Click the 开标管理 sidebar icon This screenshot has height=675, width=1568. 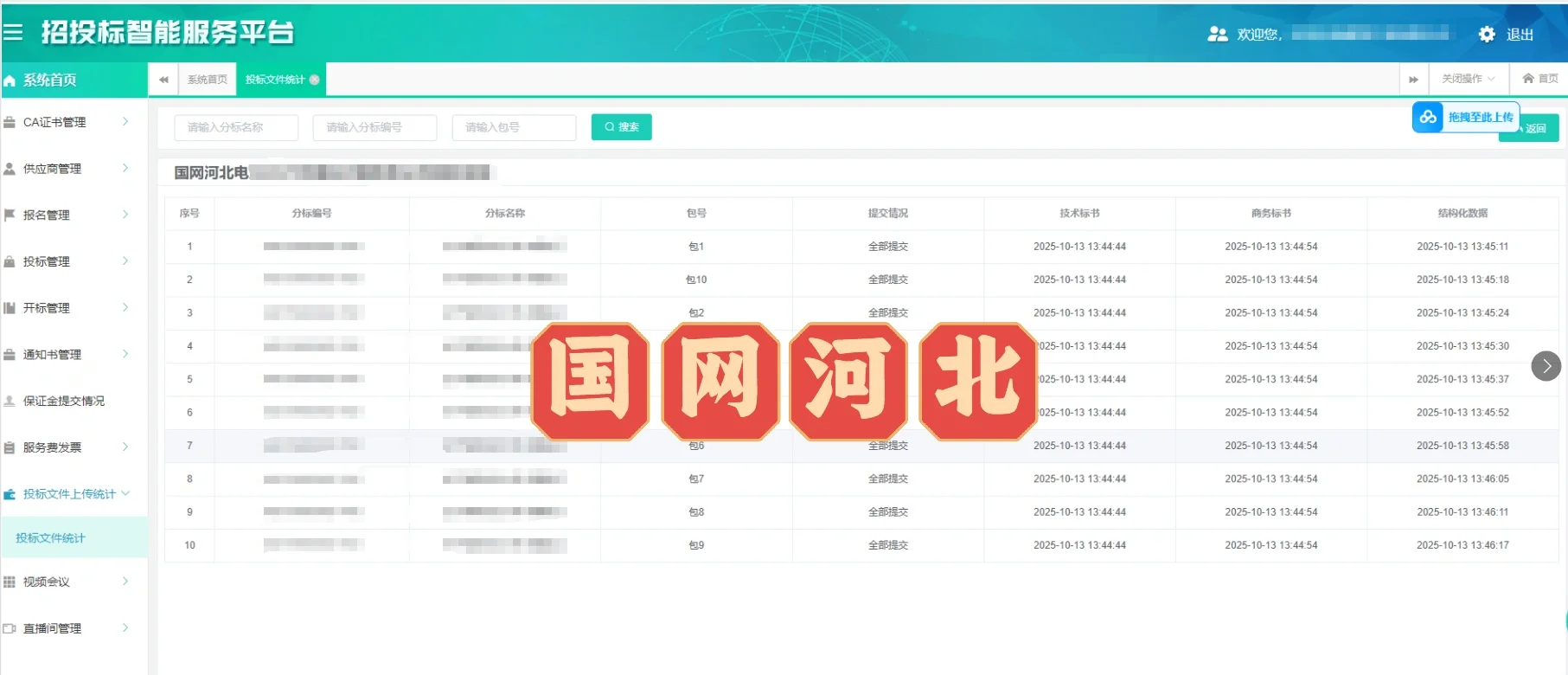click(10, 308)
